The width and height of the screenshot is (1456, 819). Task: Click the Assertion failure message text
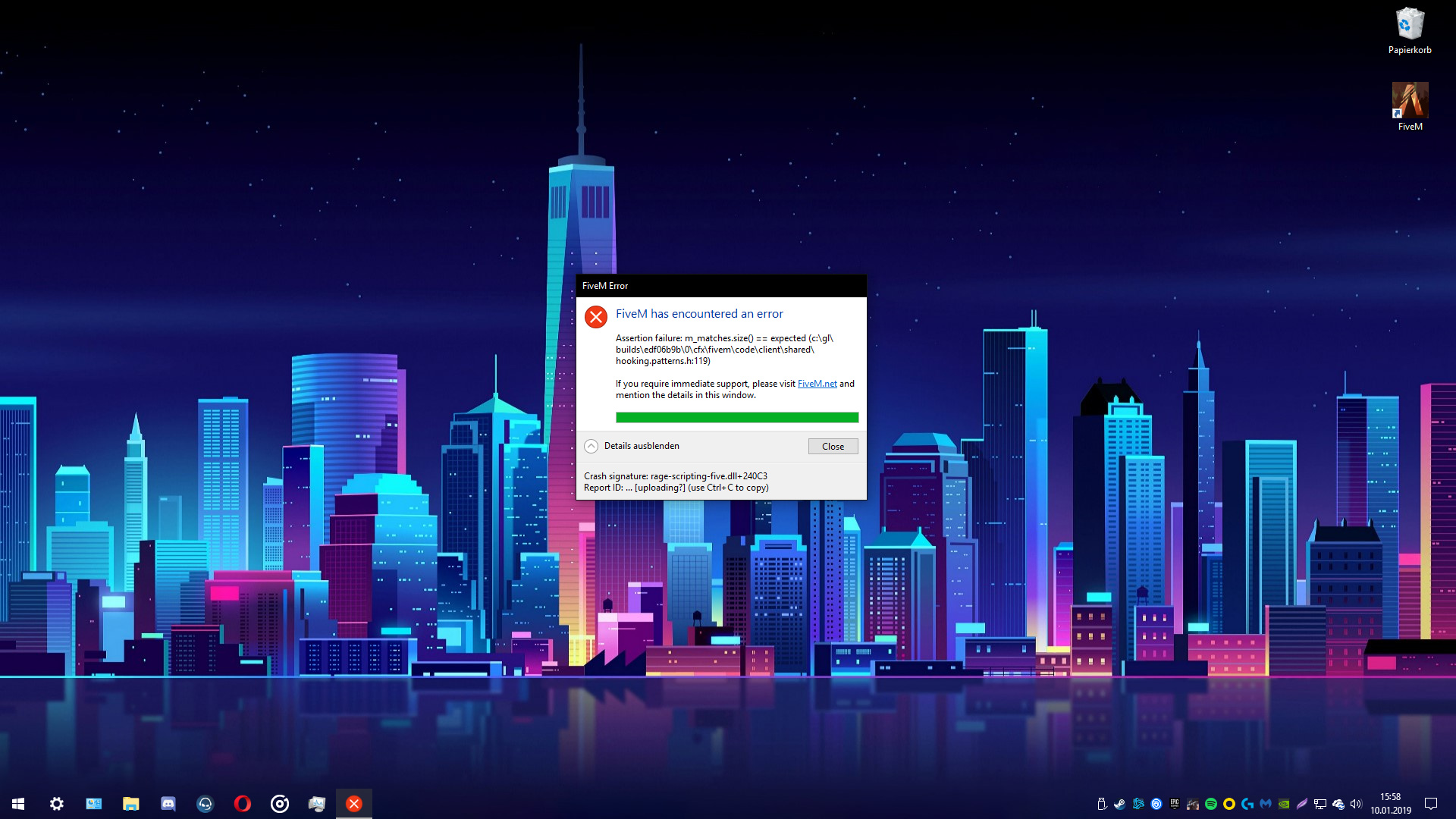[724, 350]
